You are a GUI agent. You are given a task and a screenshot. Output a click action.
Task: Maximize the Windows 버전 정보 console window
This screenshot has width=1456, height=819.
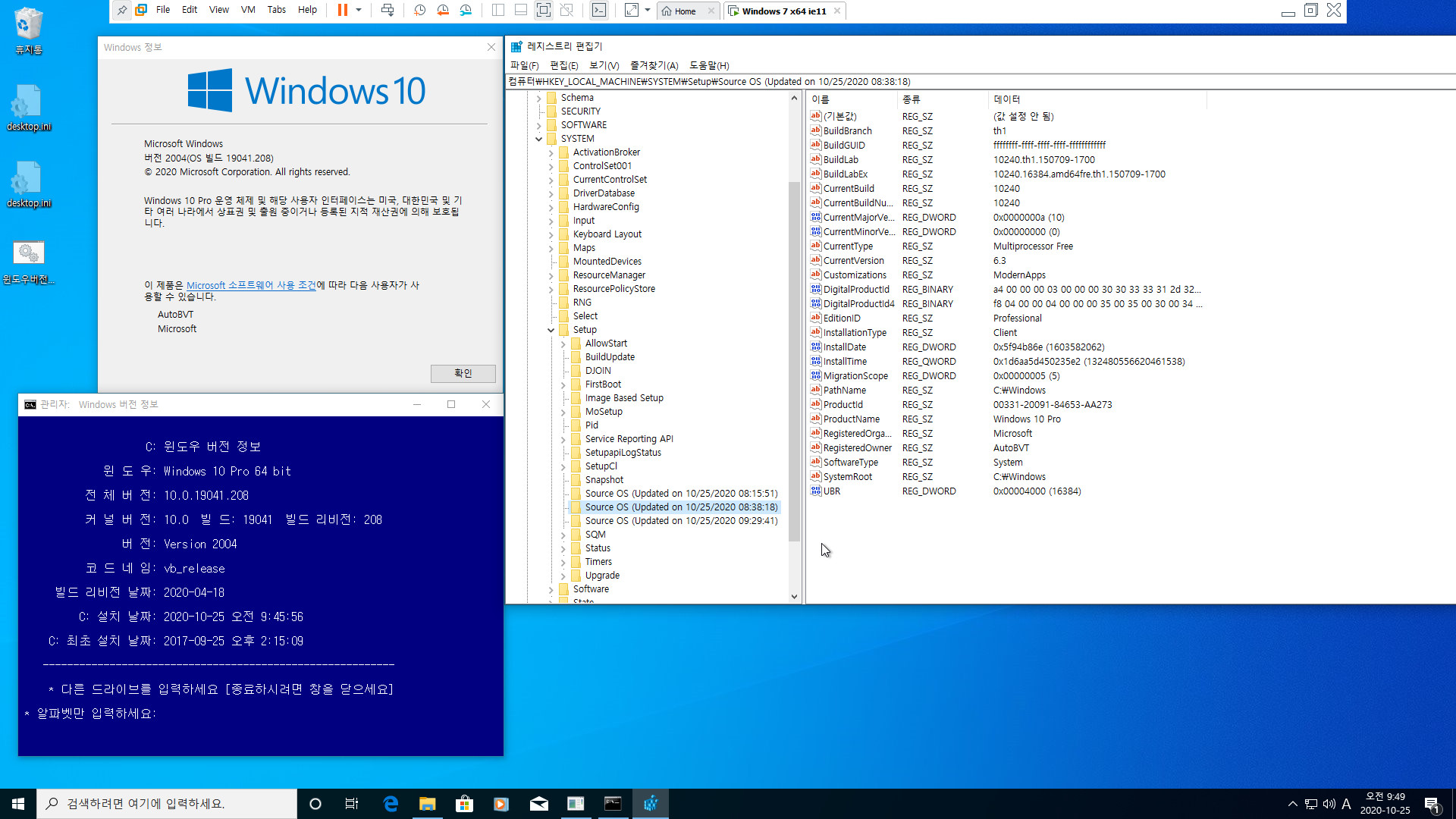[451, 404]
